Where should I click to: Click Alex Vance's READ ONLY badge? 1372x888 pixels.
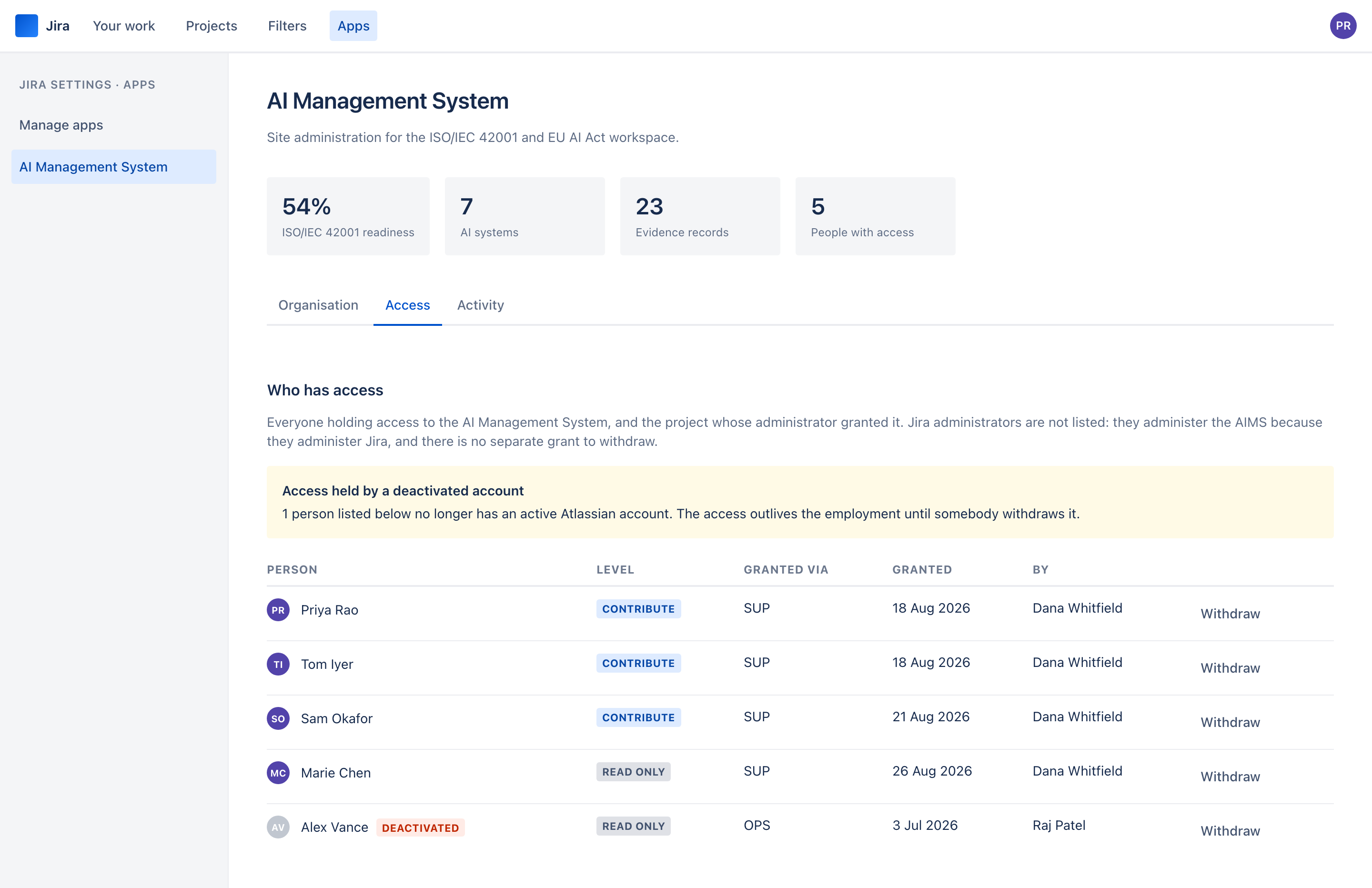tap(633, 826)
